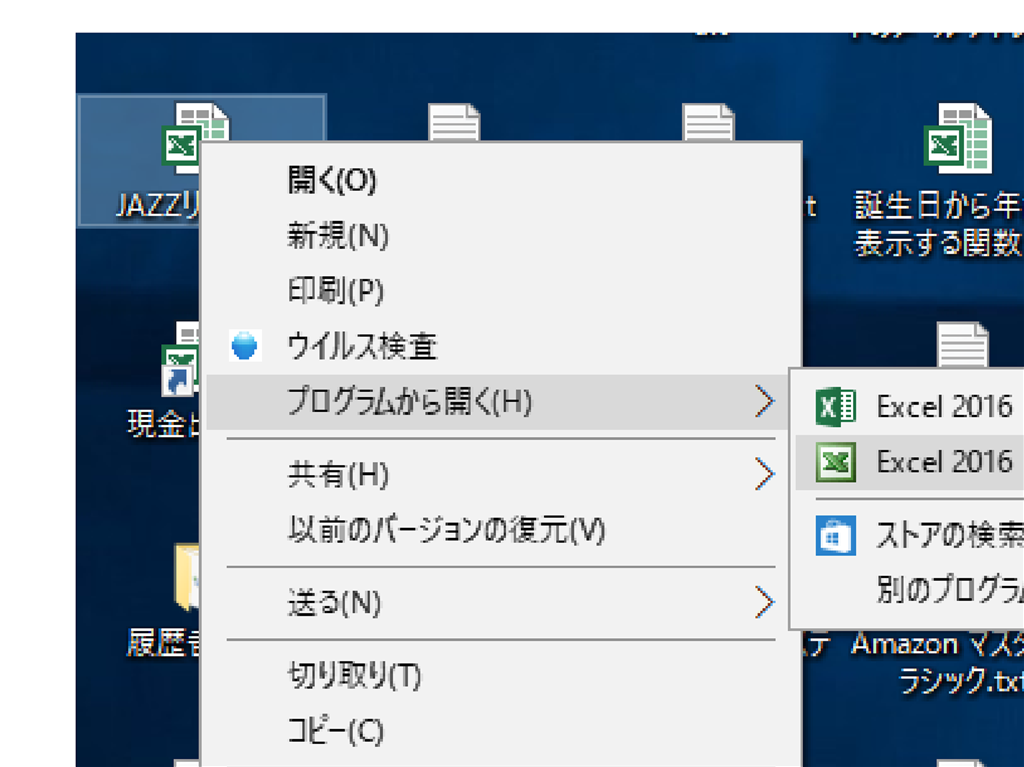
Task: Click the Amazon マスク file name label
Action: [938, 662]
